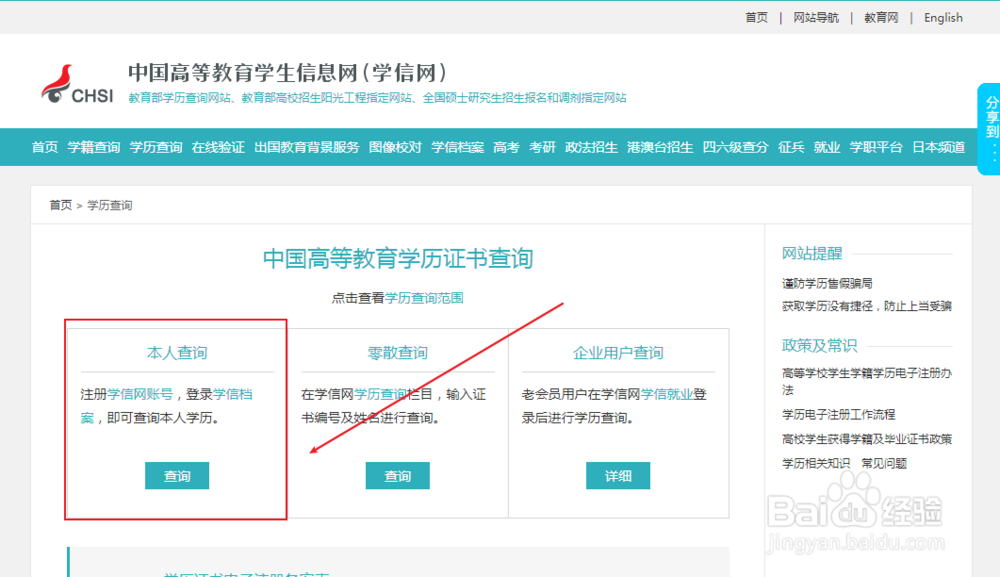The image size is (1000, 577).
Task: Open 出国教育背景服务 menu item
Action: pos(307,147)
